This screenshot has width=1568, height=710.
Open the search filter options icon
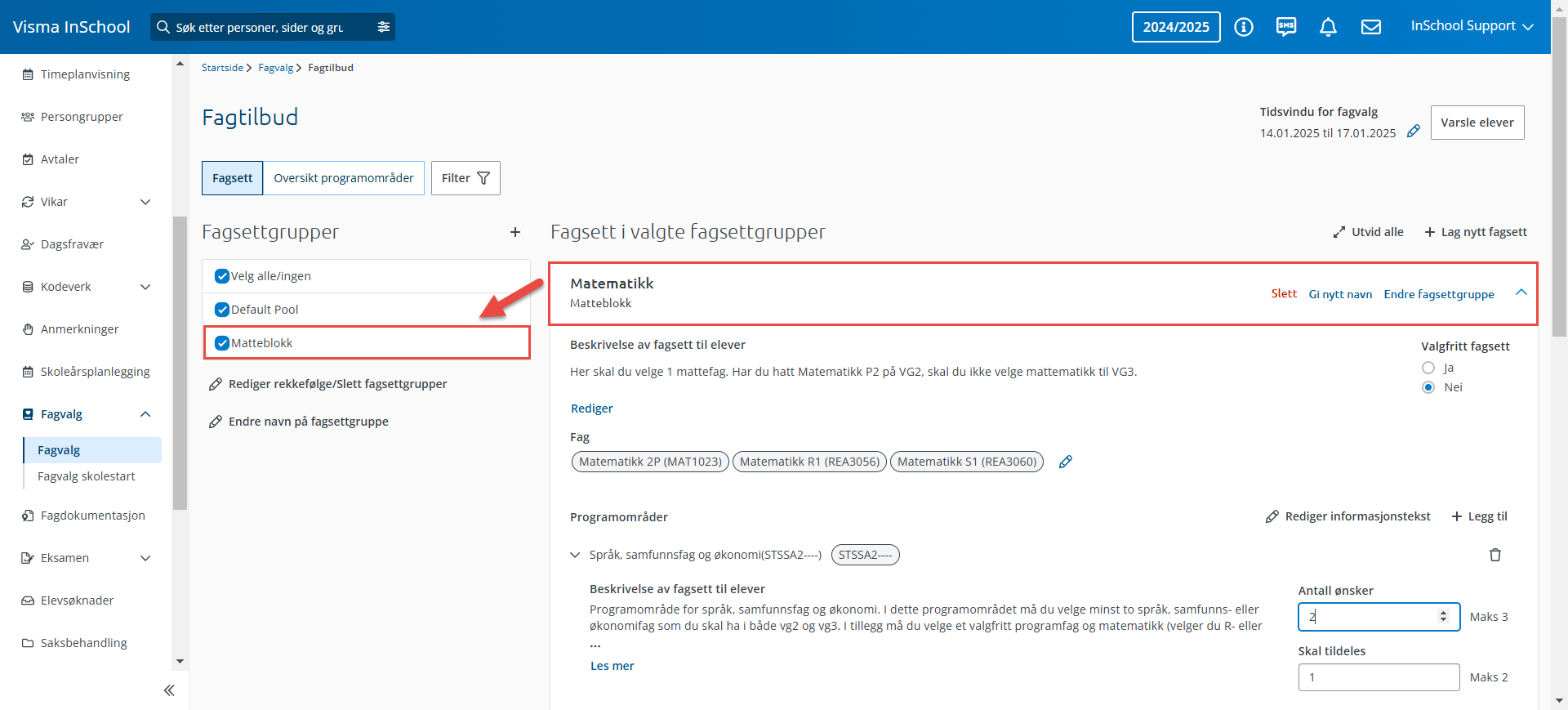coord(383,27)
